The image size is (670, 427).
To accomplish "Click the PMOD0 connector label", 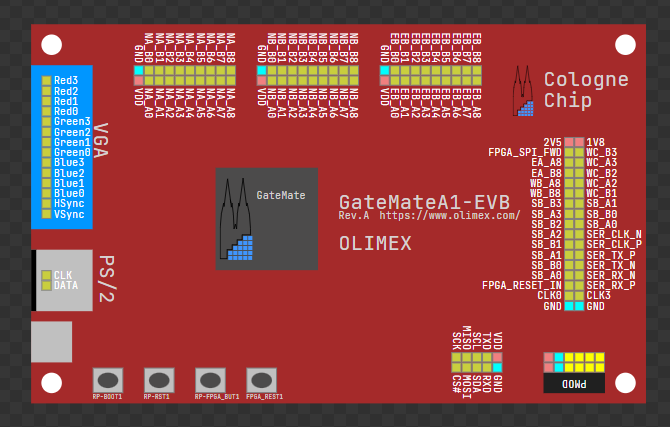I will coord(574,383).
